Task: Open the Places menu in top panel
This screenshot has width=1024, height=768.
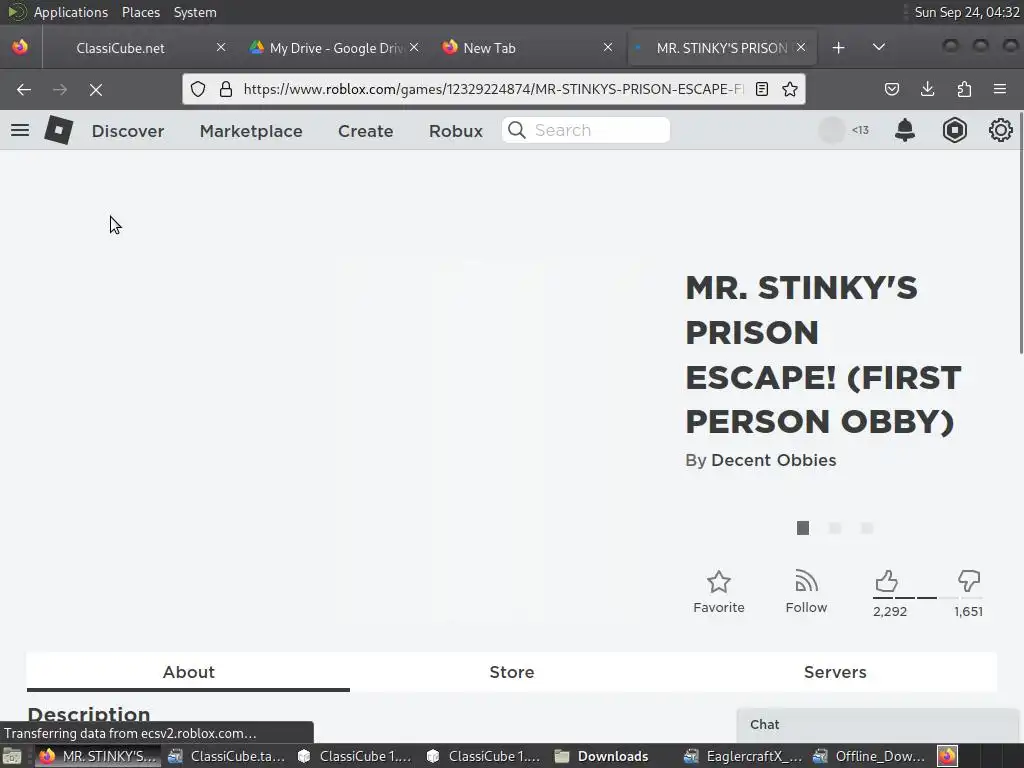Action: pos(140,12)
